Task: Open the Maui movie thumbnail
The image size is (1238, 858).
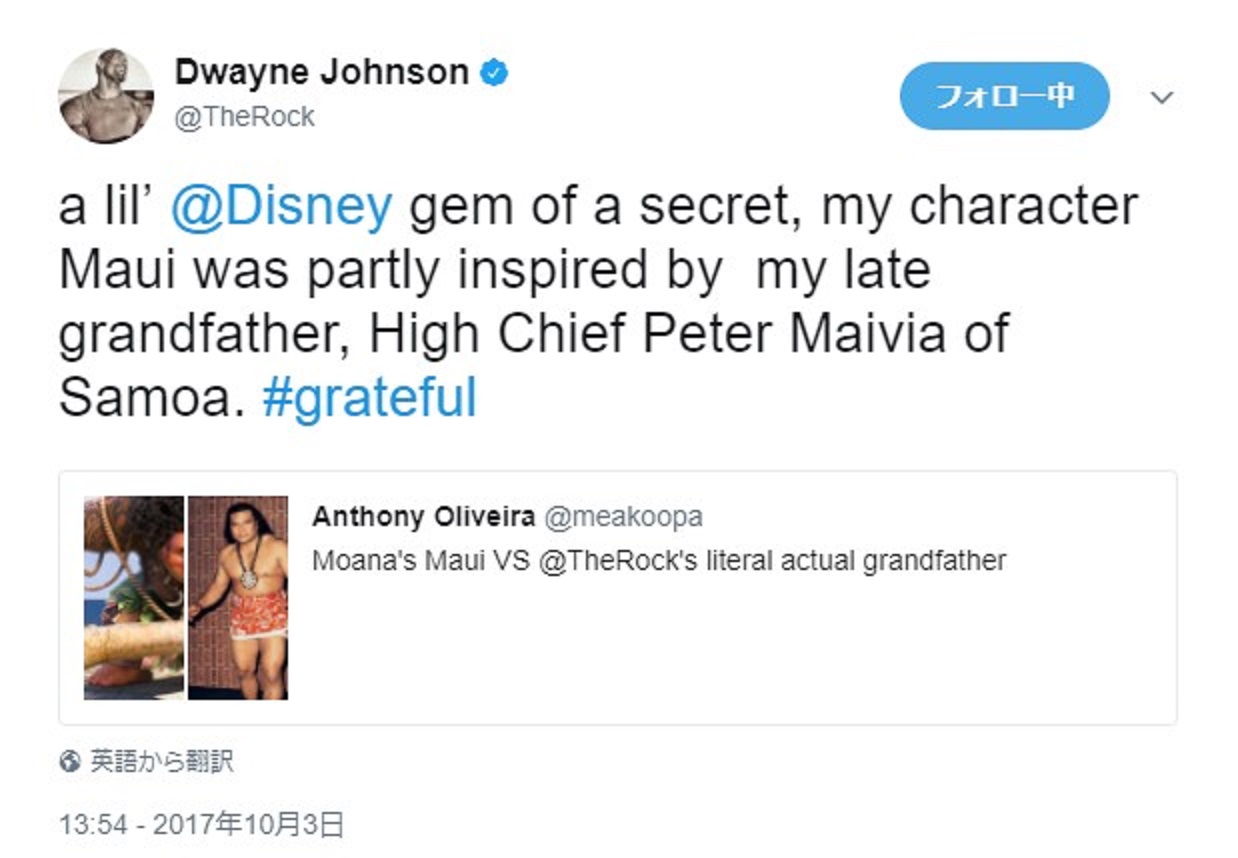Action: [x=134, y=597]
